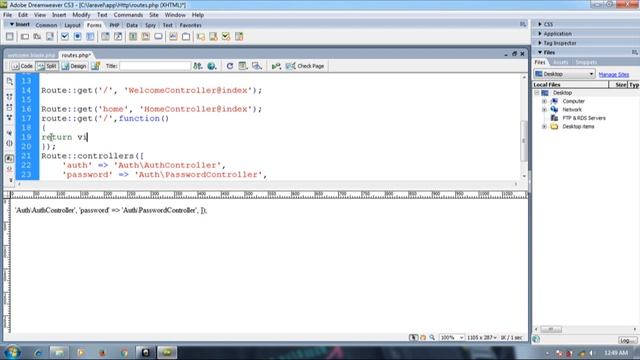640x360 pixels.
Task: Toggle Highlight Invalid Code icon
Action: (9, 169)
